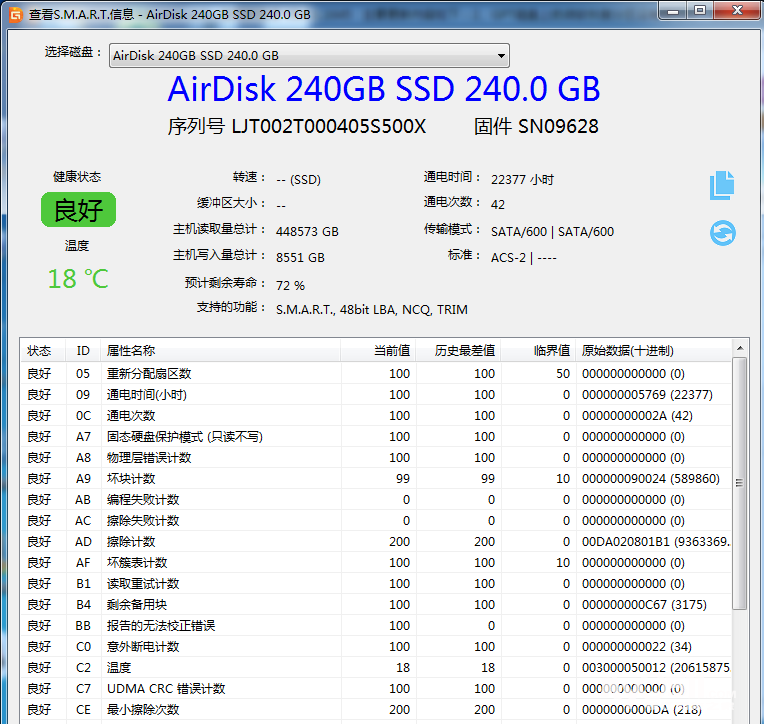Click the 临界值 column header
This screenshot has height=724, width=764.
click(551, 350)
